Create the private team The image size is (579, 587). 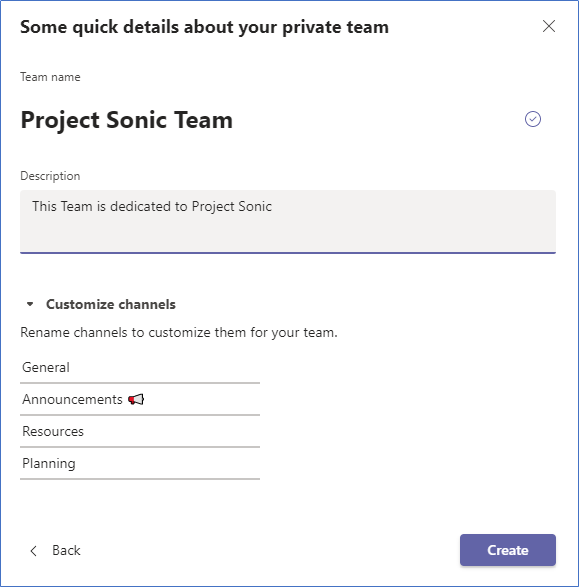[508, 550]
